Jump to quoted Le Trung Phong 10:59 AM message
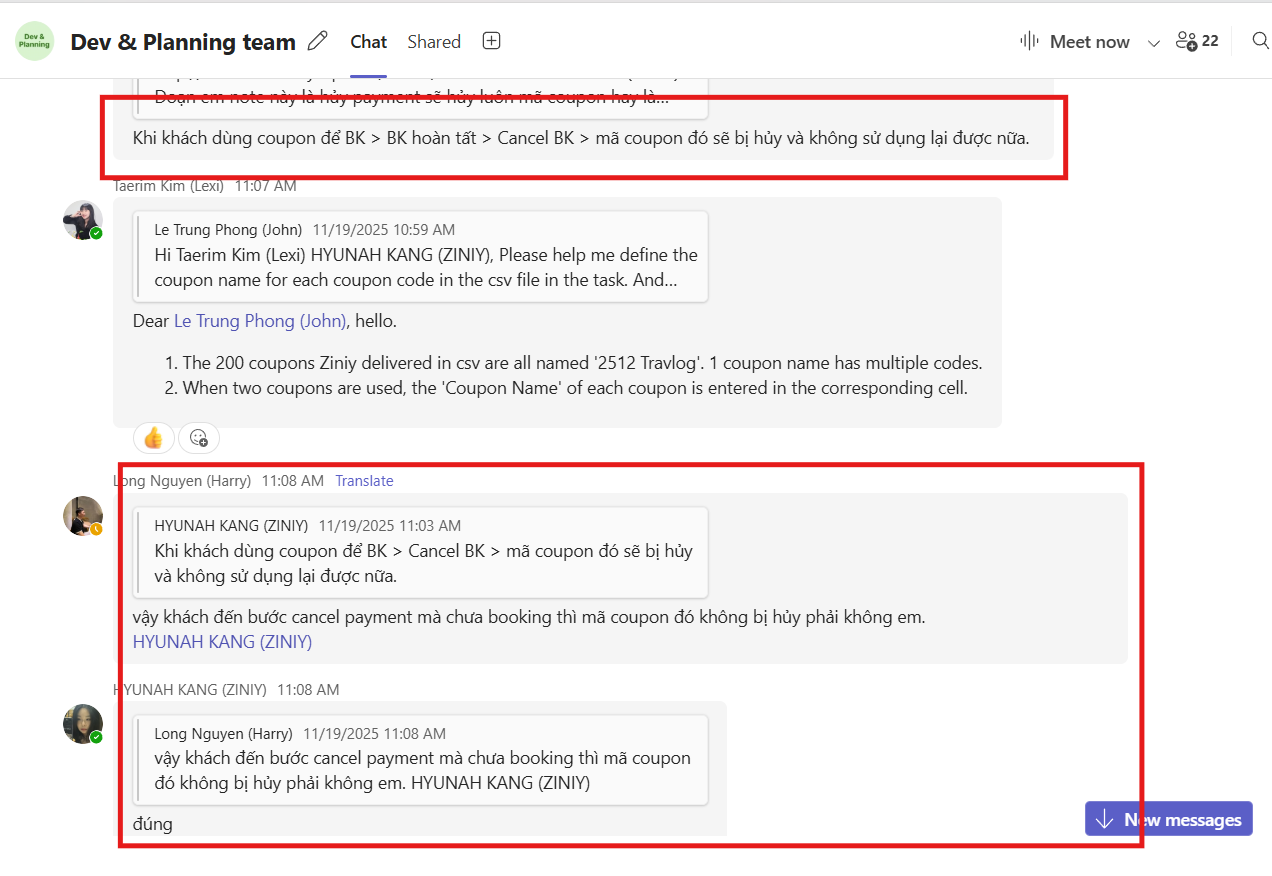The image size is (1272, 876). pos(420,256)
